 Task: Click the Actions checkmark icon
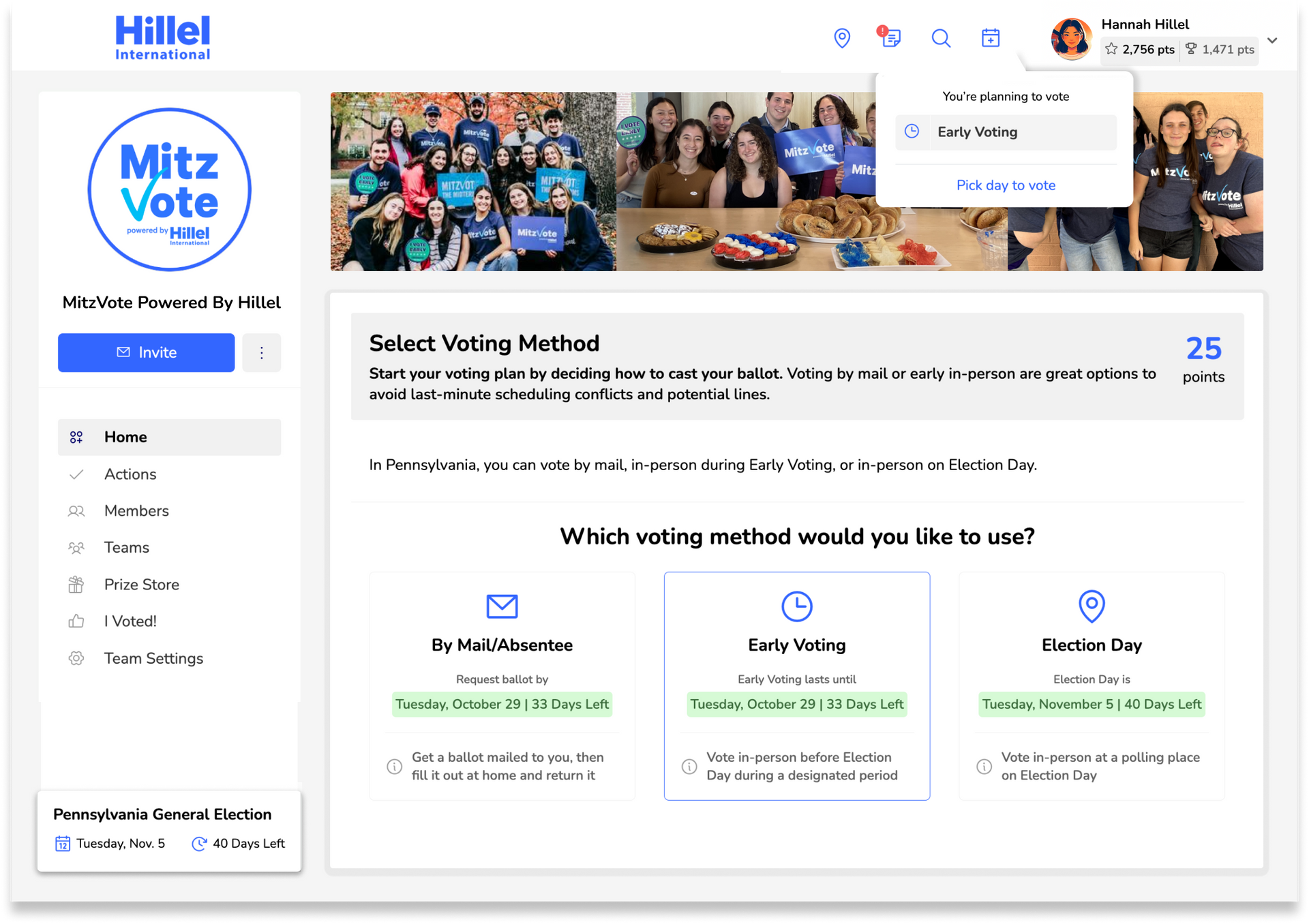coord(76,474)
